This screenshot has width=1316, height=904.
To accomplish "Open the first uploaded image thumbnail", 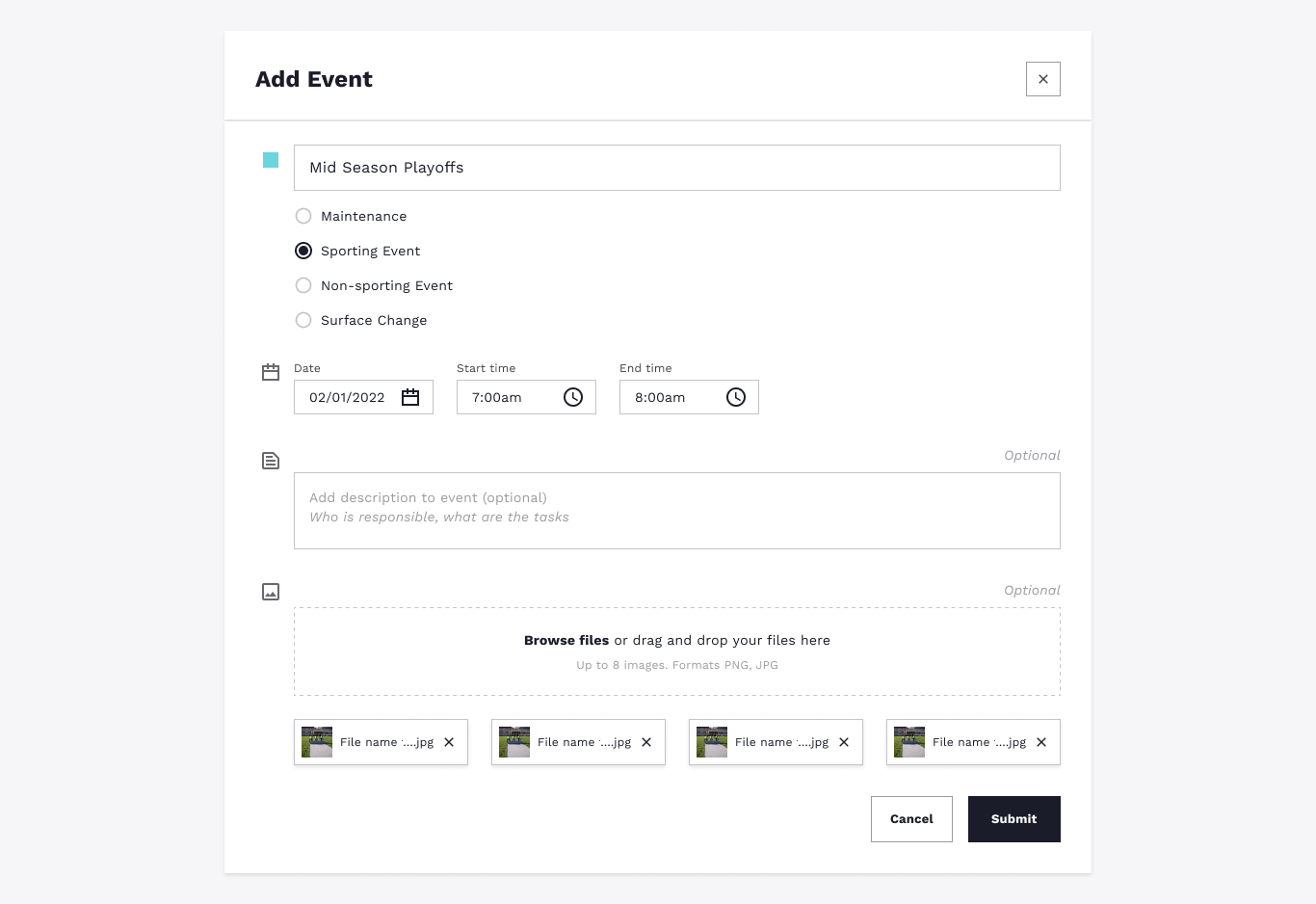I will [x=317, y=742].
